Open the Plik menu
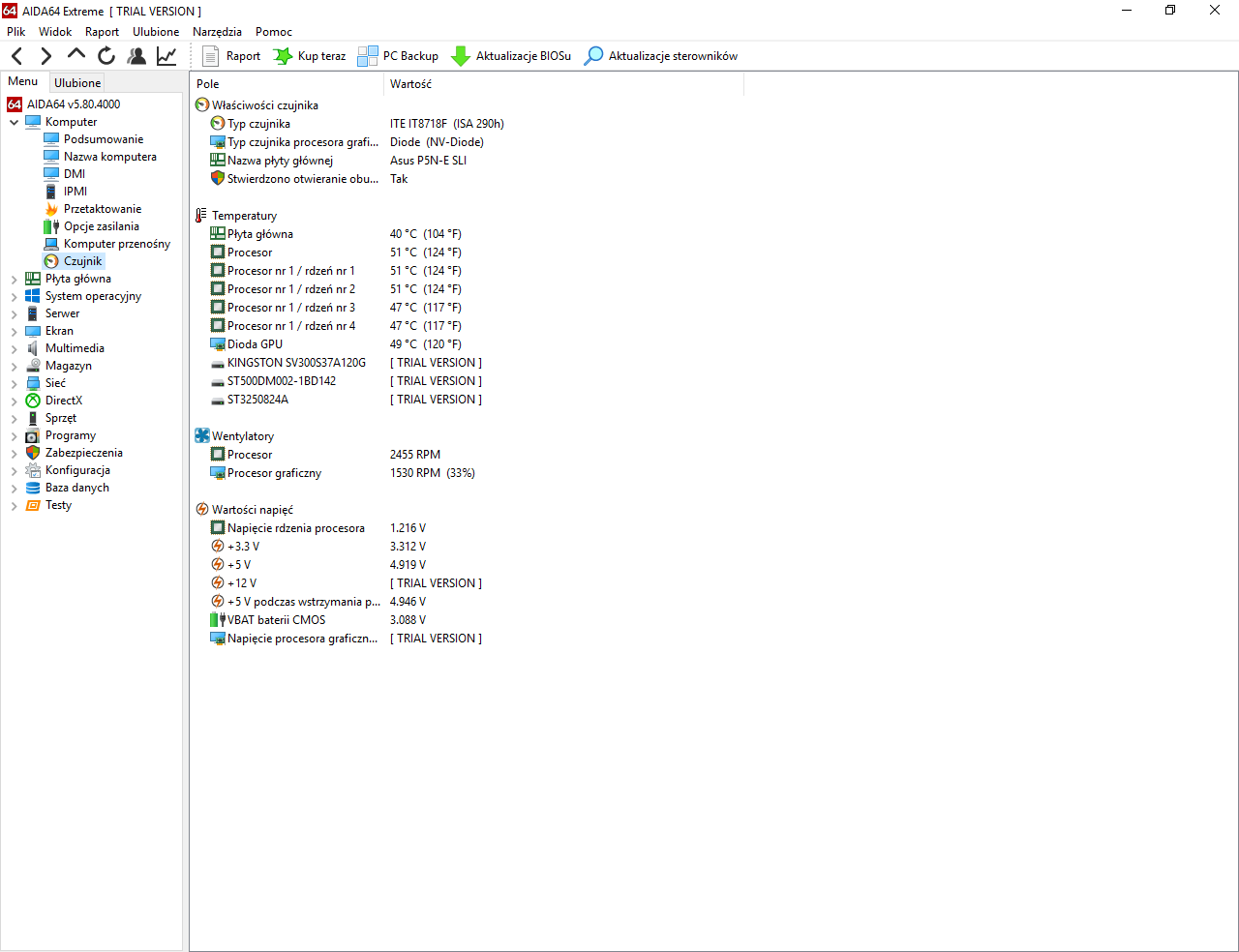 point(16,32)
